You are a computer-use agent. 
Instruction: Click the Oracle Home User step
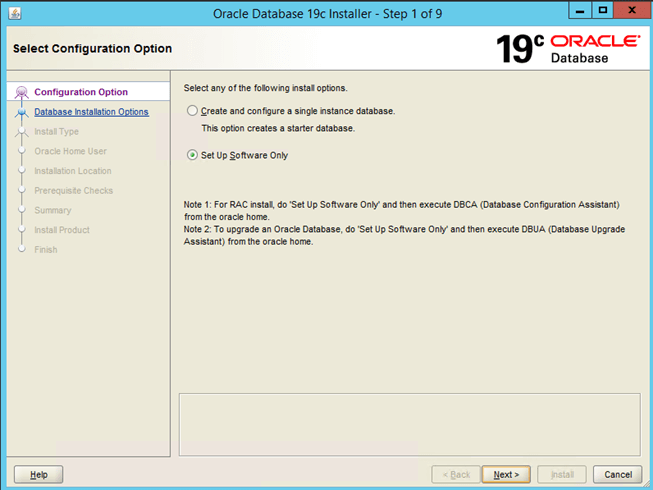point(70,151)
